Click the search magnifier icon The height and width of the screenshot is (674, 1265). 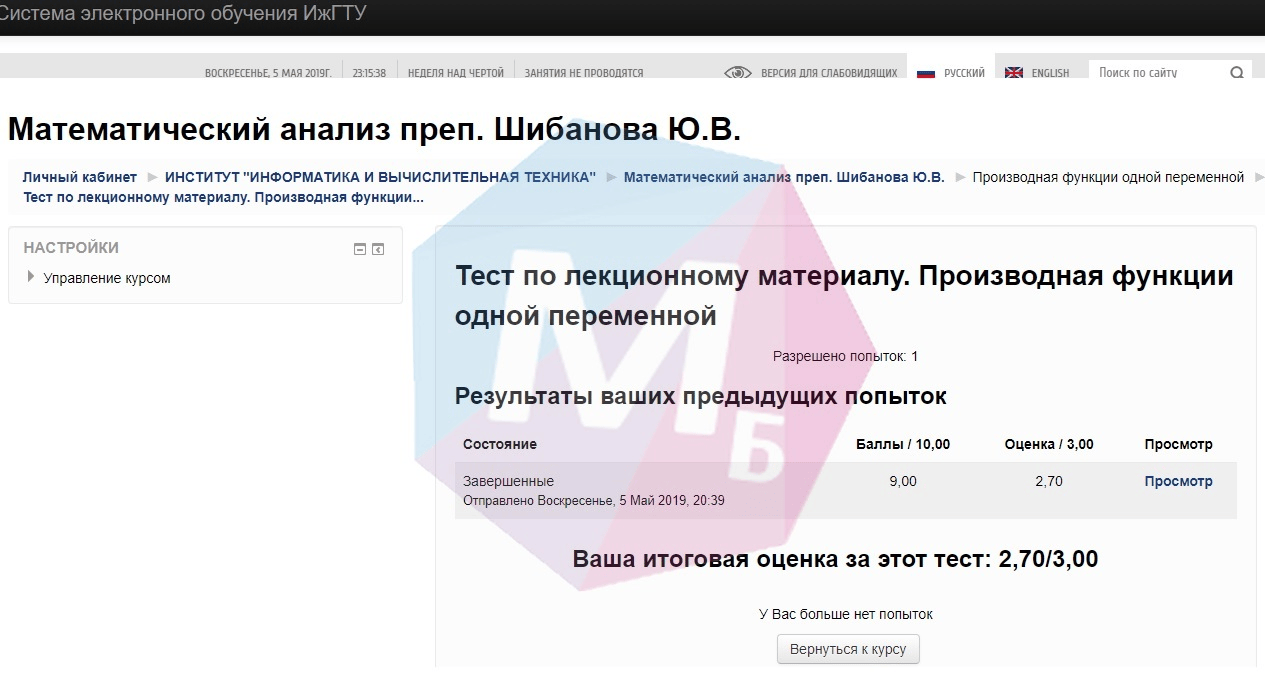click(1237, 73)
